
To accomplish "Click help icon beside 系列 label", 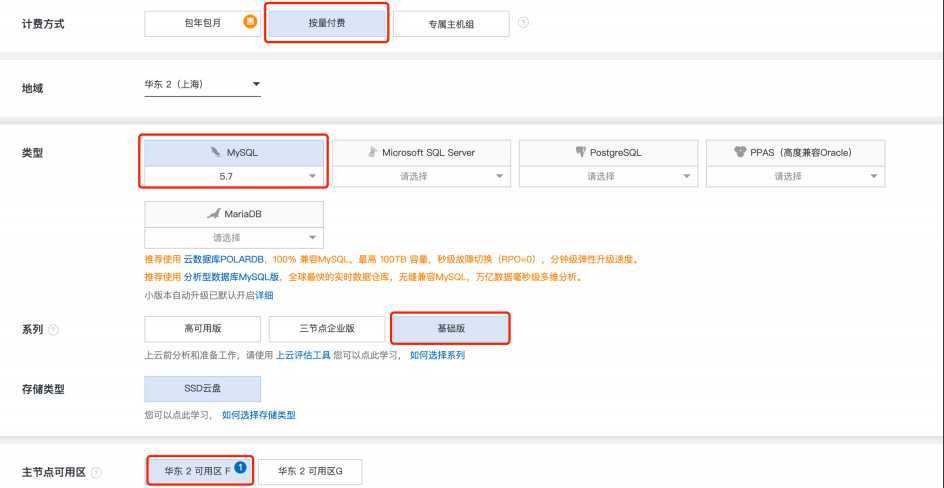I will (54, 330).
